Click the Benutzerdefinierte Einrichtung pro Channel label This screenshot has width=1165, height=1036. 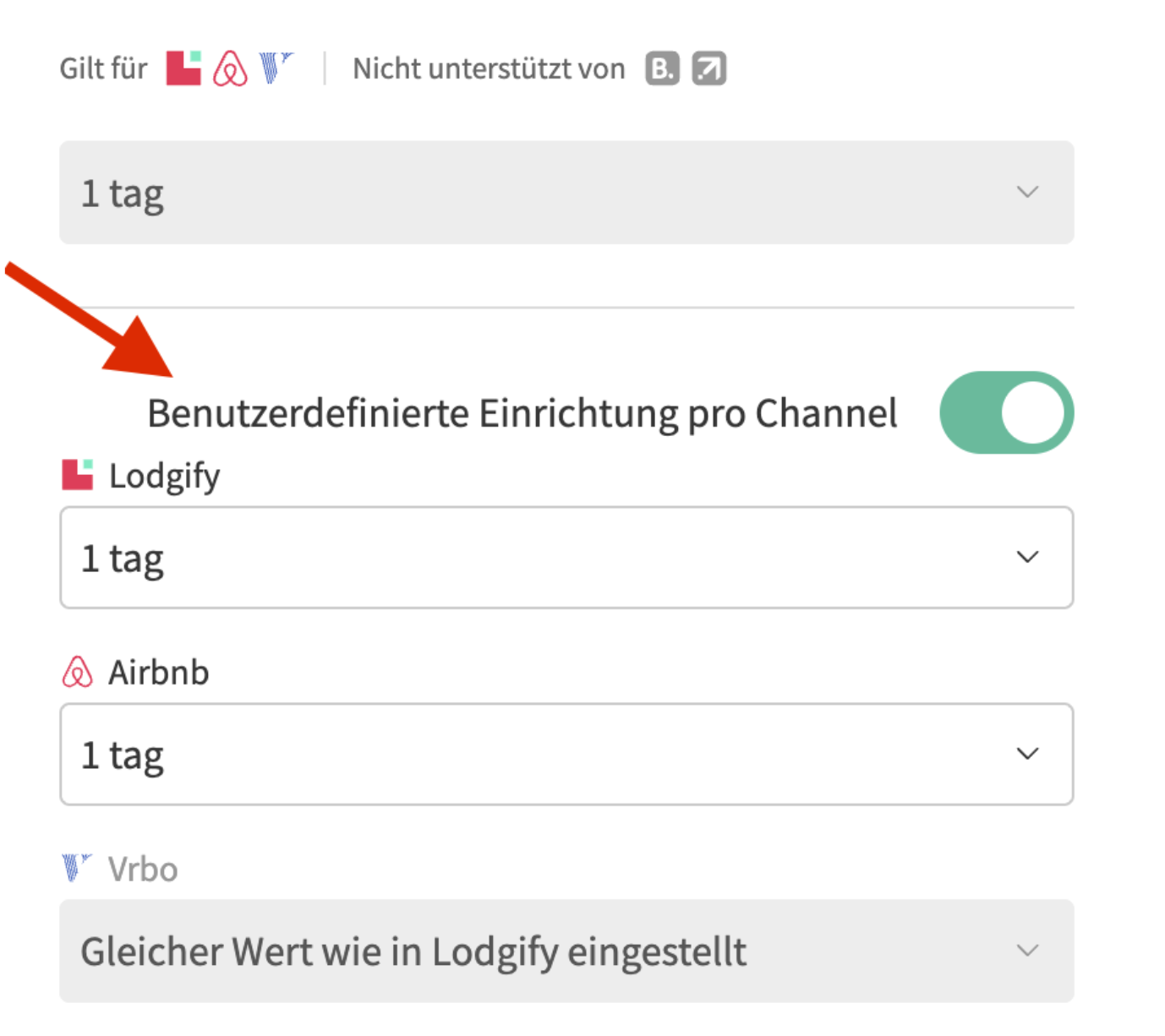click(x=522, y=413)
